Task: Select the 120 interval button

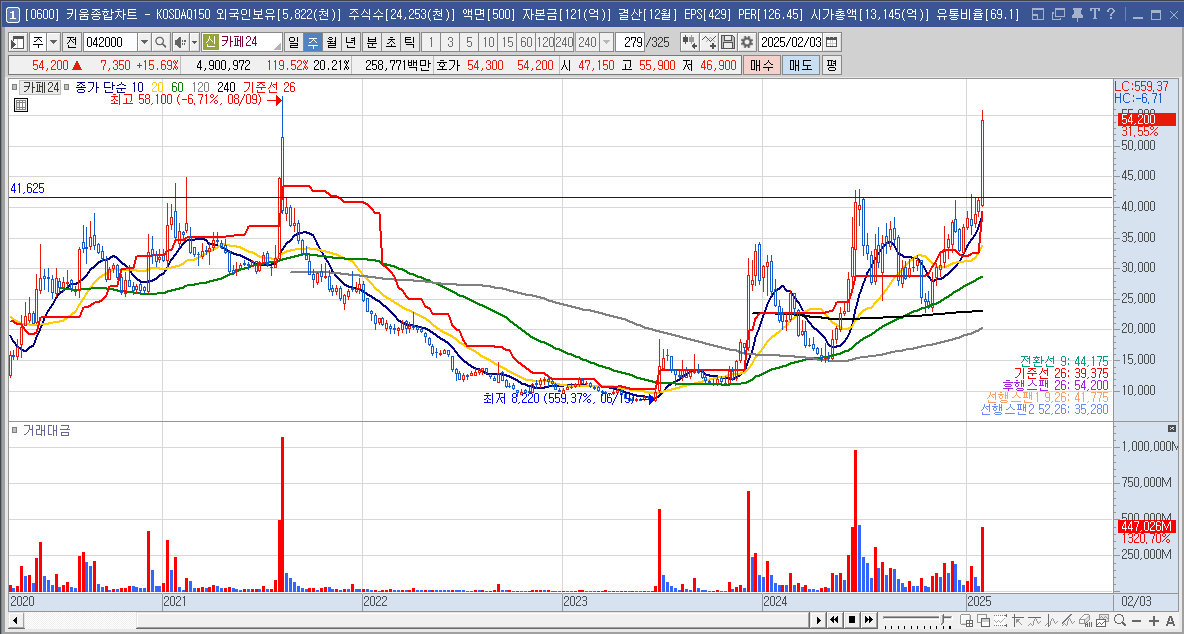Action: pos(545,42)
